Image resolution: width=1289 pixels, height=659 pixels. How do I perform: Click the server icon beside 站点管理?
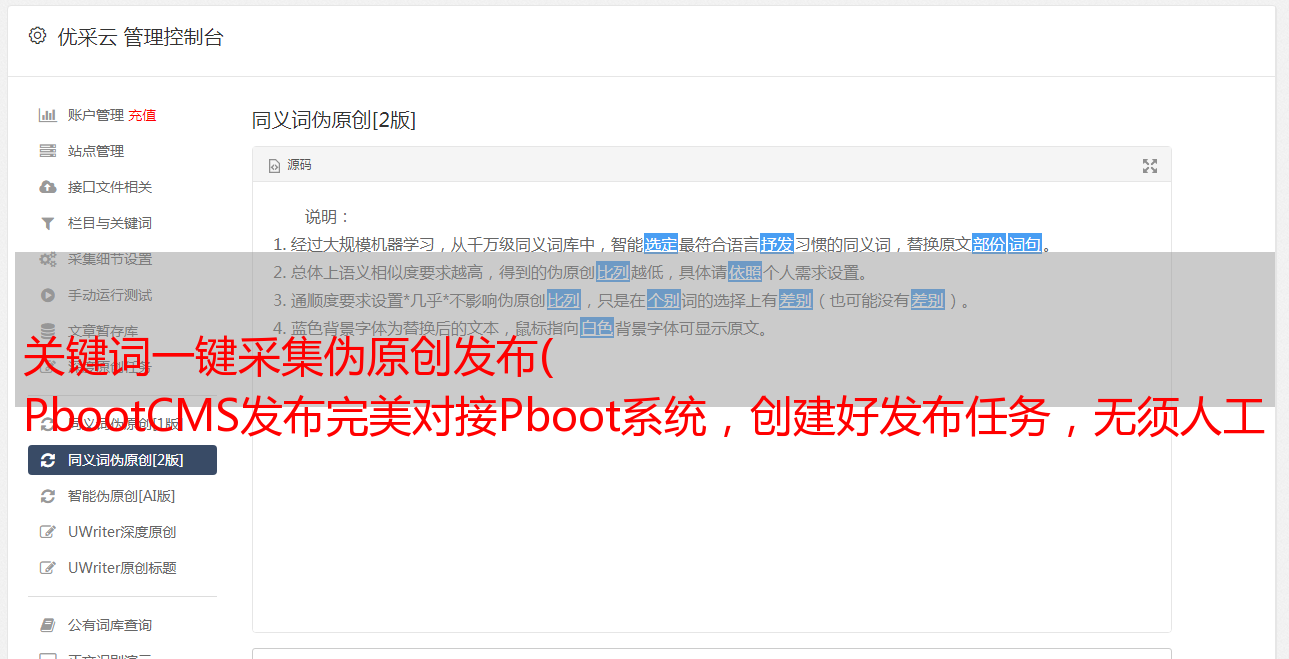47,151
